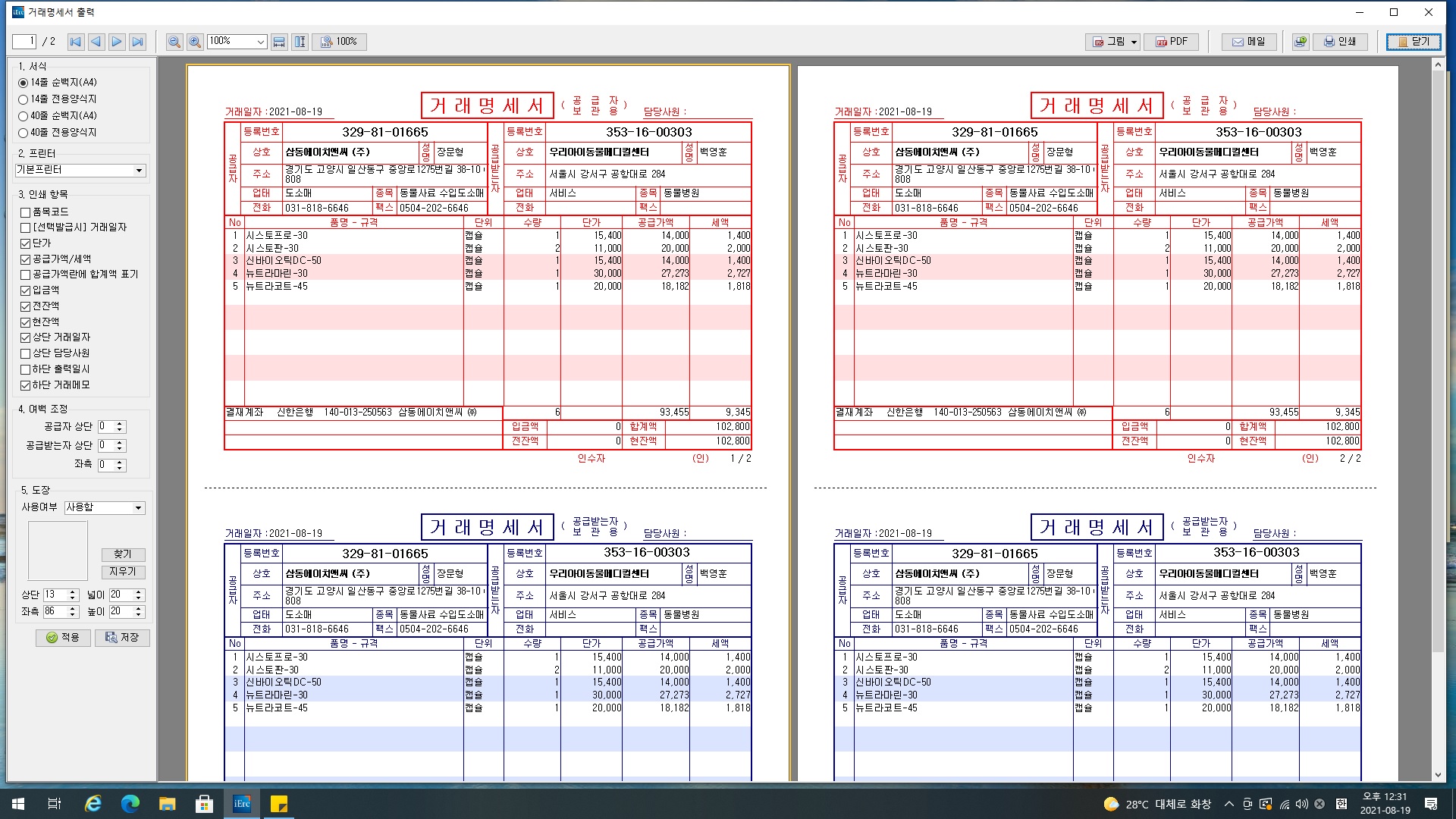Screen dimensions: 1456x819
Task: Uncheck the 하단 거래메모 checkbox
Action: tap(25, 385)
